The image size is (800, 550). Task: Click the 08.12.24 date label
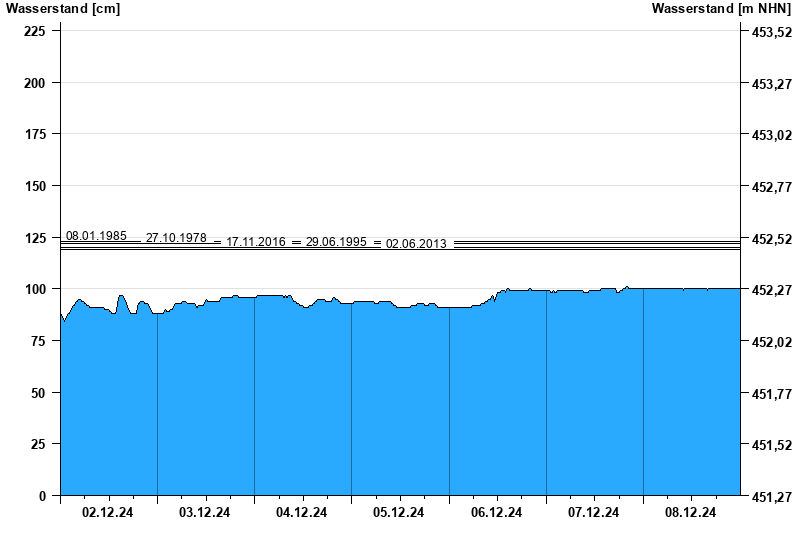pos(691,513)
